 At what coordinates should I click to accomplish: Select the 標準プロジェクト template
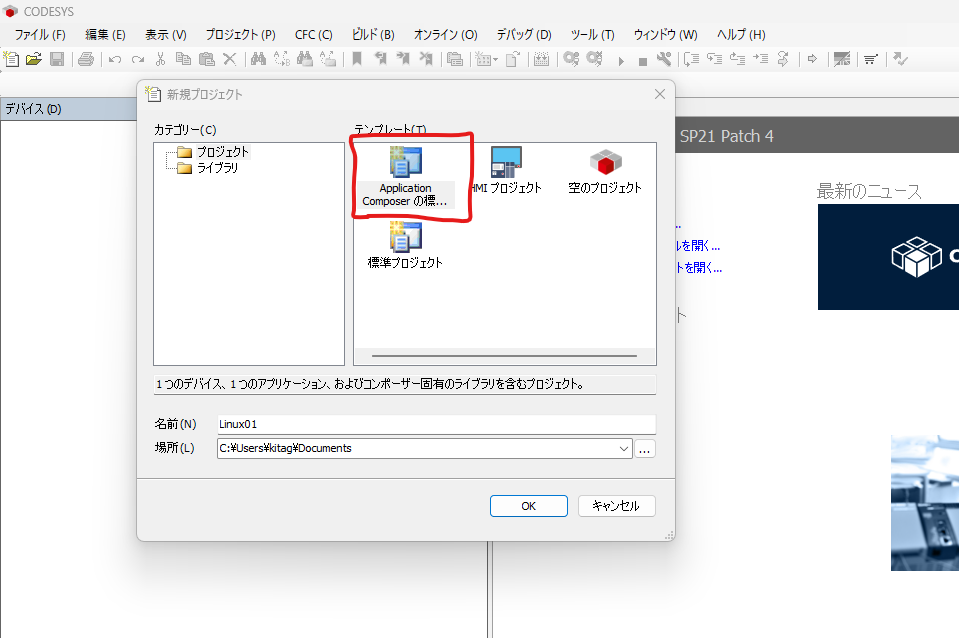tap(405, 245)
